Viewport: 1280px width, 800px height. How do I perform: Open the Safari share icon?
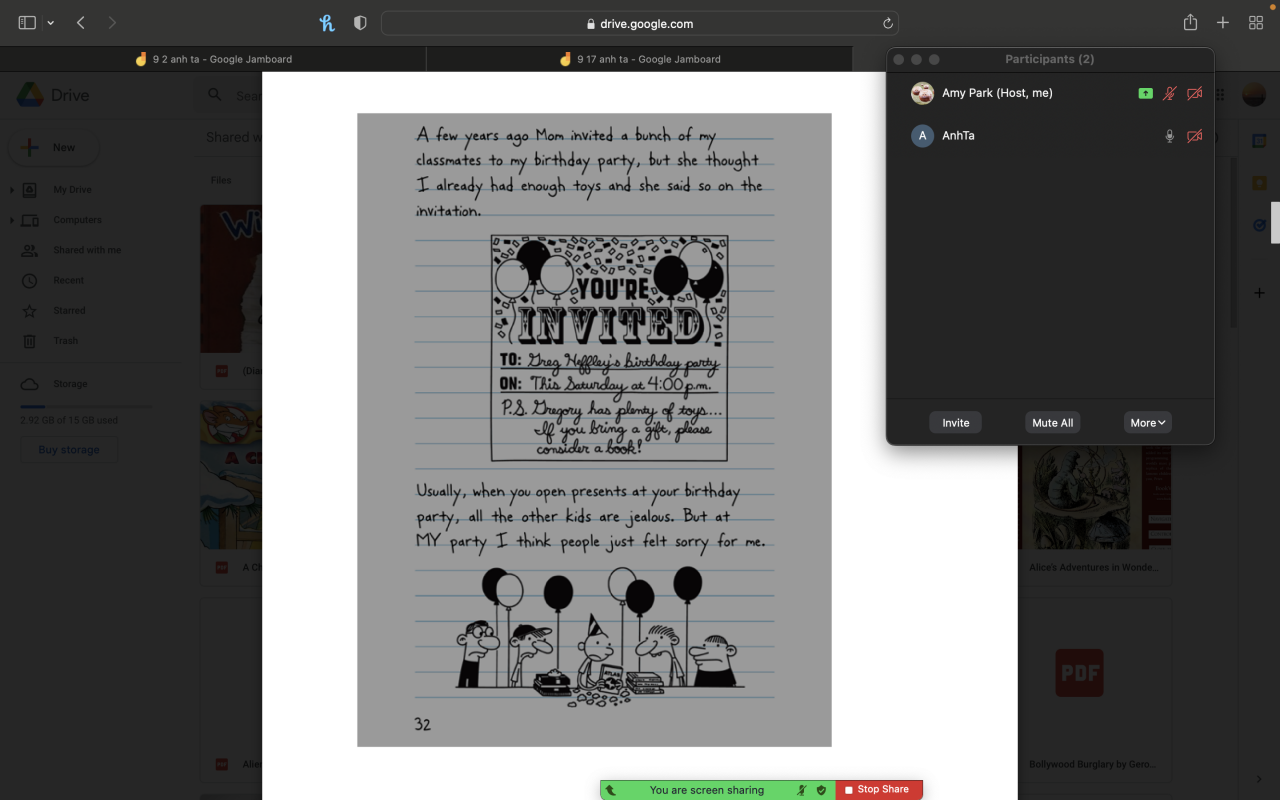pyautogui.click(x=1190, y=22)
